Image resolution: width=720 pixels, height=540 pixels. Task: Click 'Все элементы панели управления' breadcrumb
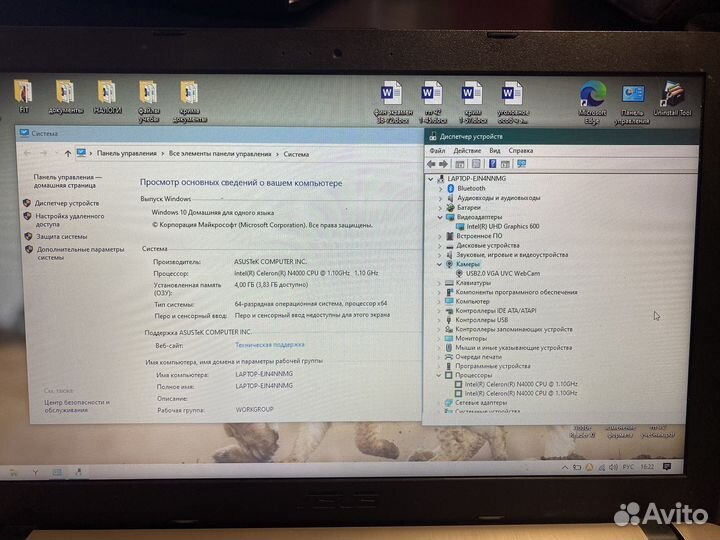[x=220, y=154]
